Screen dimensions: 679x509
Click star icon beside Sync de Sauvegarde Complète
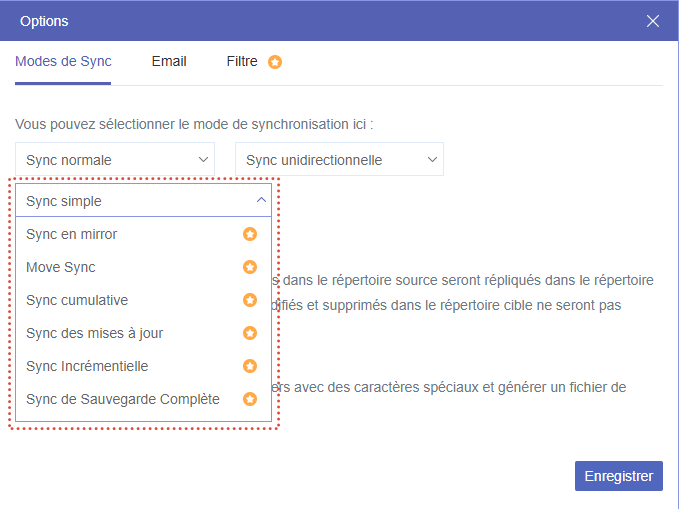pyautogui.click(x=250, y=399)
